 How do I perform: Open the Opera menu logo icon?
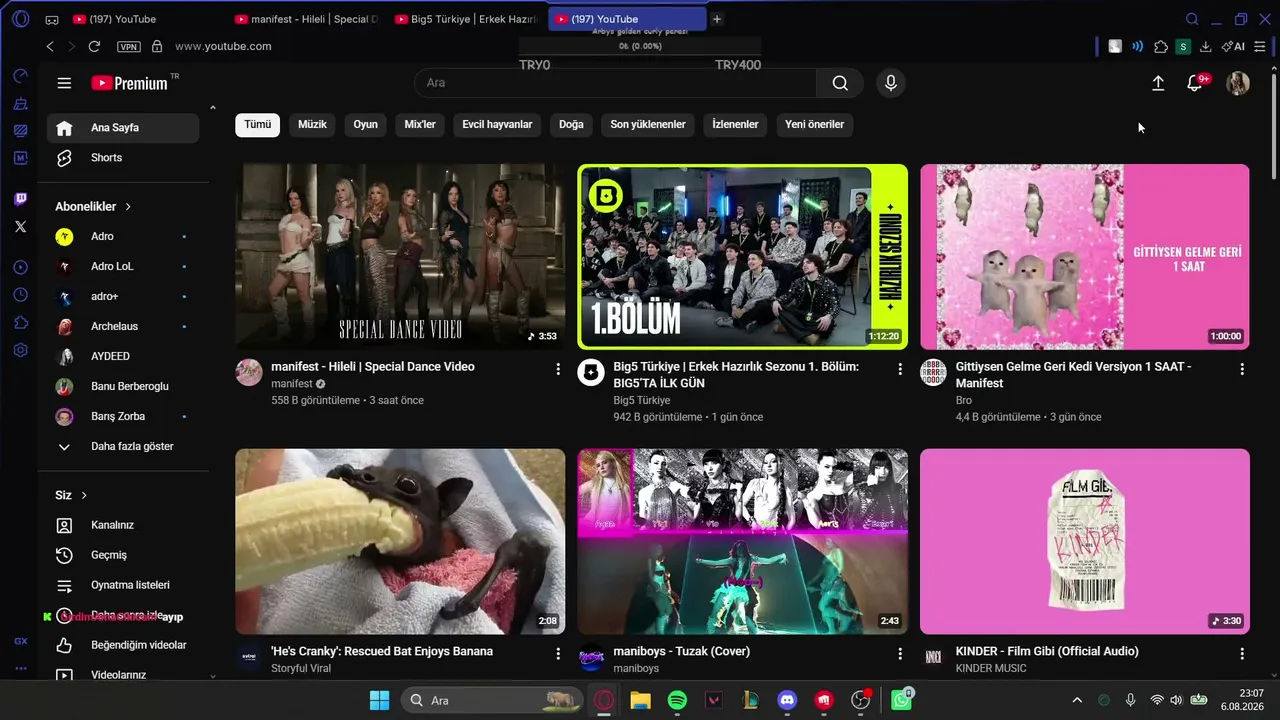pos(21,19)
